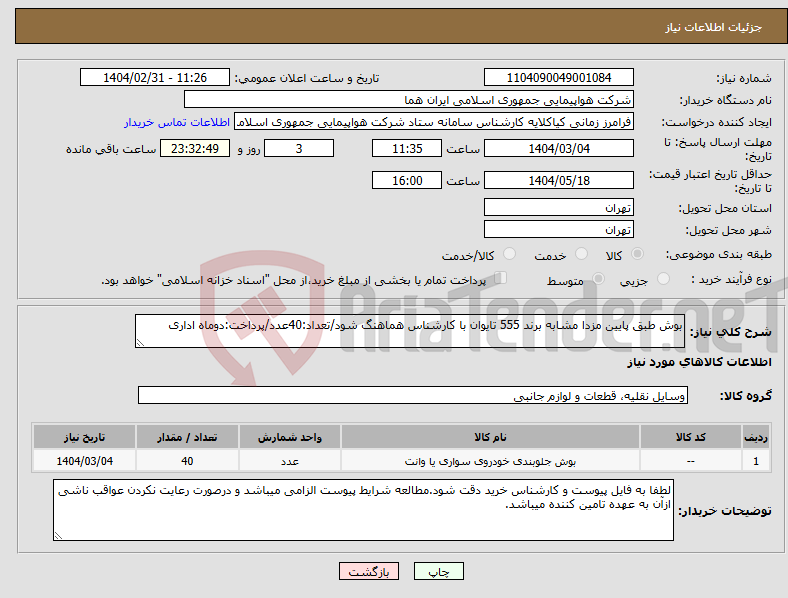Click the گروه کالا field

[413, 395]
